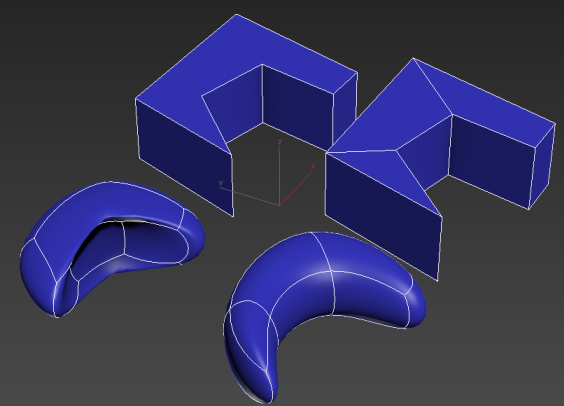Click the topmost corner vertex of the C-shaped block
This screenshot has height=406, width=564.
click(x=236, y=14)
